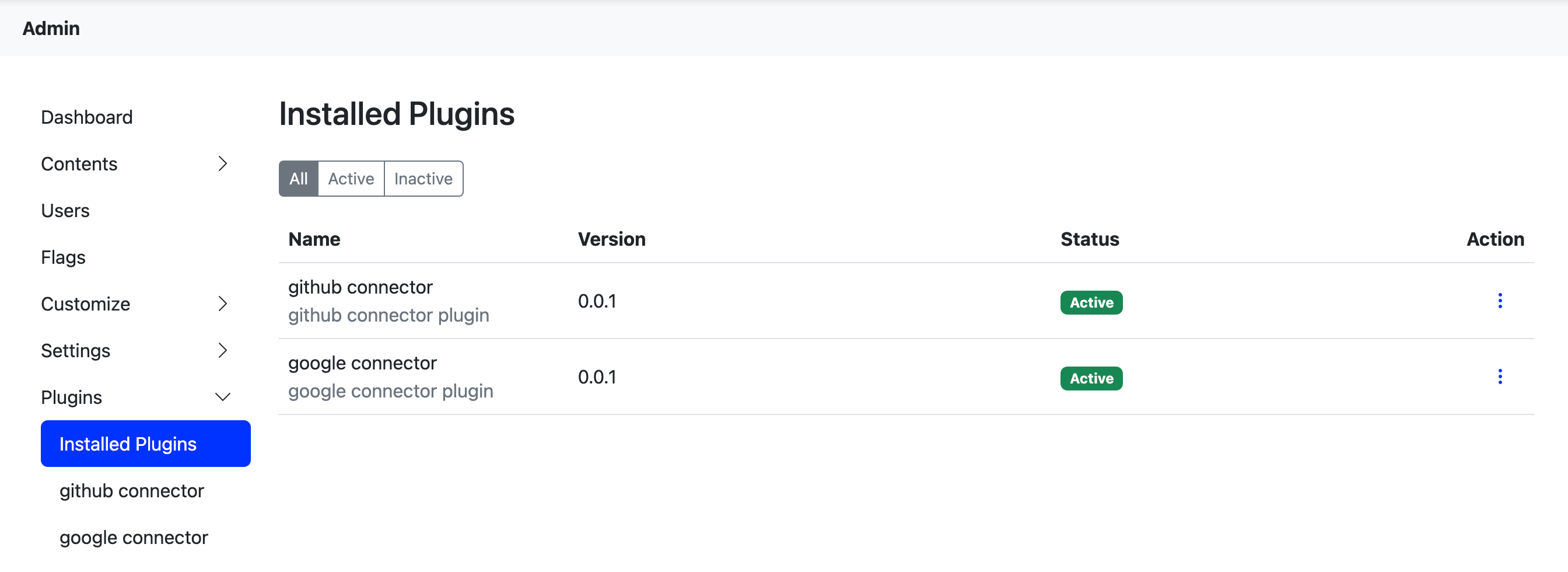Expand the Contents sidebar section
The height and width of the screenshot is (572, 1568).
(x=223, y=163)
